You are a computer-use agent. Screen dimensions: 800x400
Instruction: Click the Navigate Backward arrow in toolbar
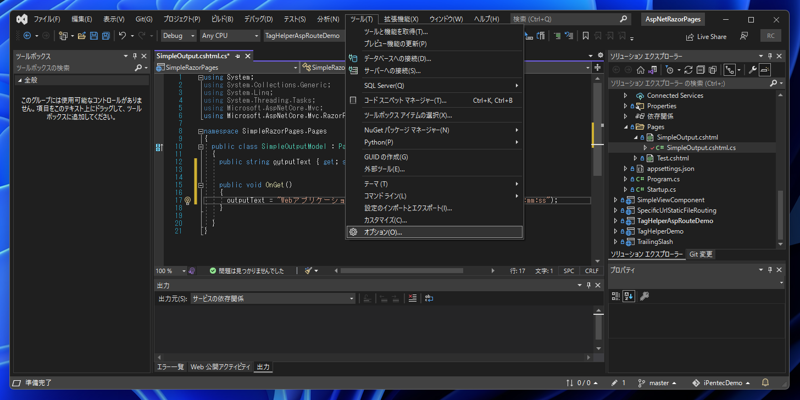[27, 36]
